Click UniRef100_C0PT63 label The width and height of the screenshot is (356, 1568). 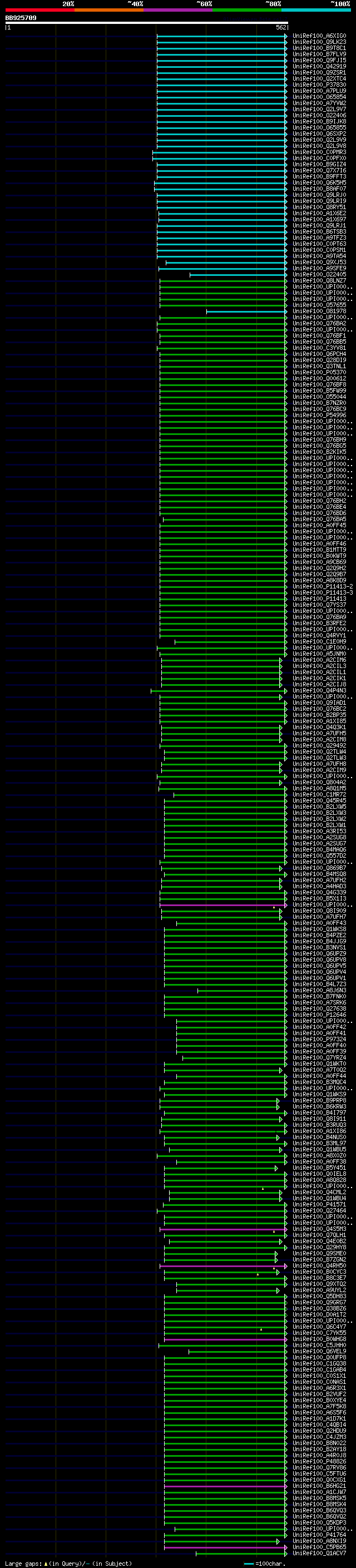(x=319, y=244)
